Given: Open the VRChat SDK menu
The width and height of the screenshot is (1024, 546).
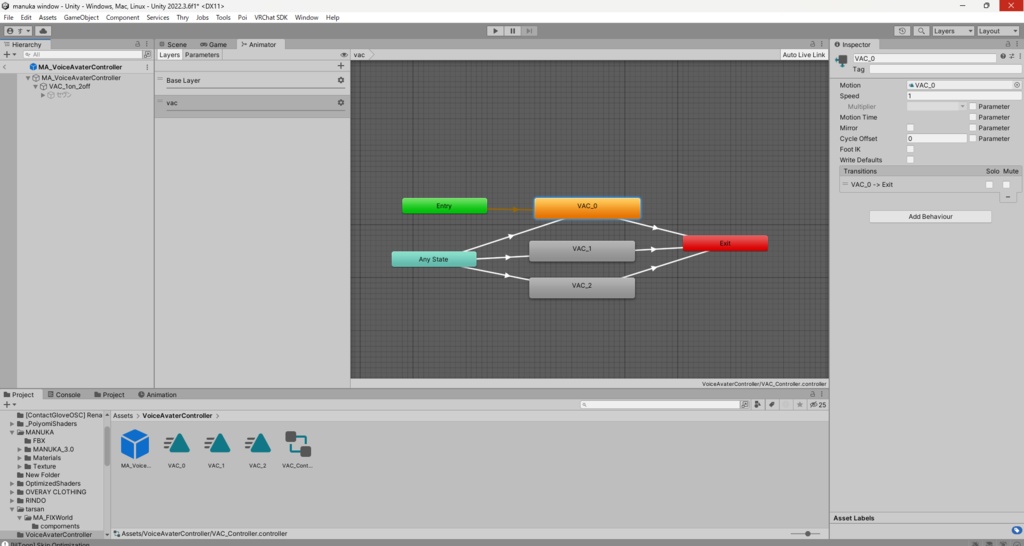Looking at the screenshot, I should pos(270,18).
